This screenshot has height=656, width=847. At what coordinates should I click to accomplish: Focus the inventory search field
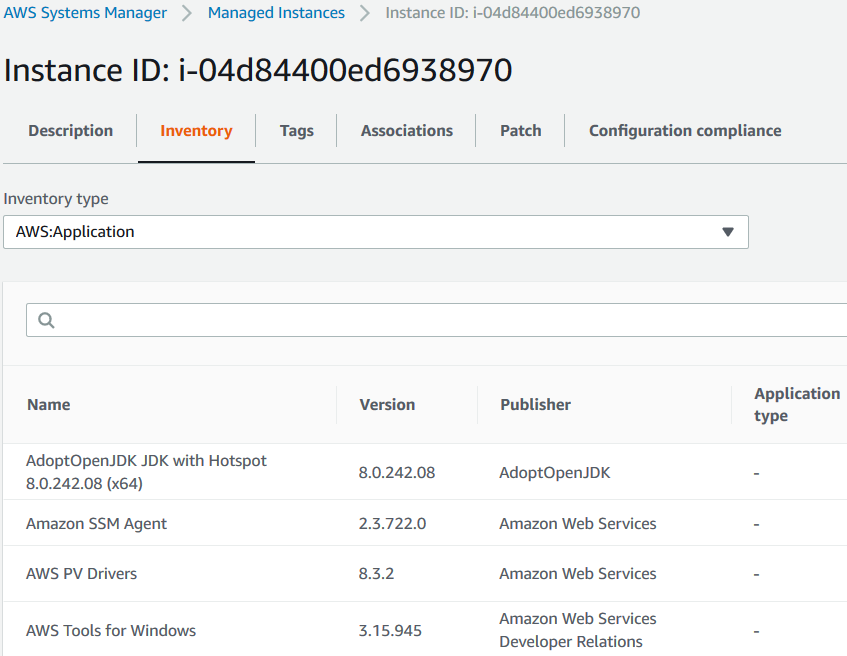click(x=436, y=320)
